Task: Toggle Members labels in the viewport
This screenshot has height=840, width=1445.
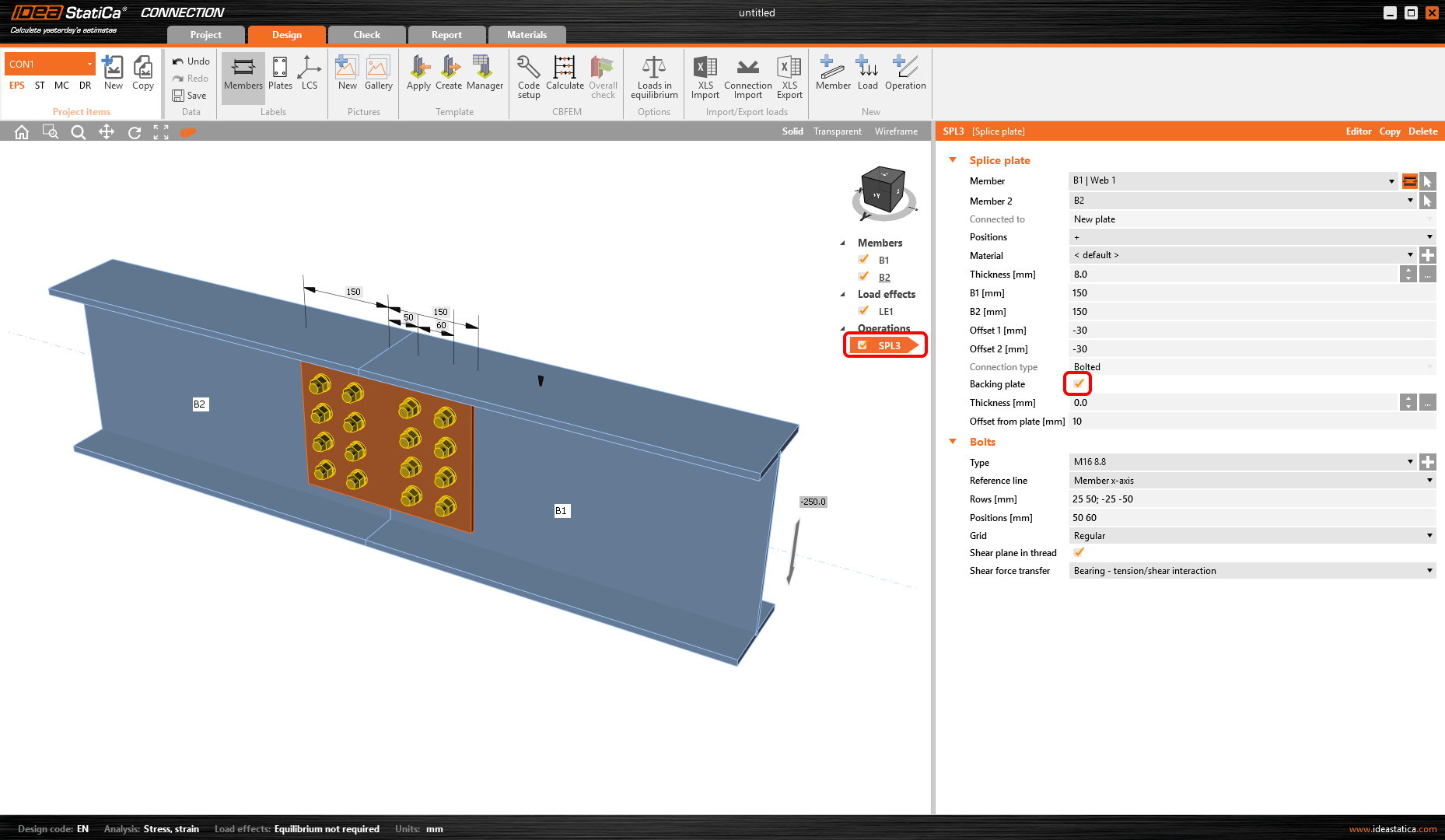Action: click(243, 76)
